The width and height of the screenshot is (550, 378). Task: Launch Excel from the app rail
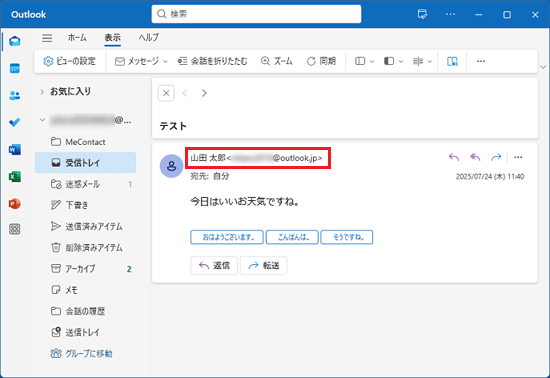[15, 177]
